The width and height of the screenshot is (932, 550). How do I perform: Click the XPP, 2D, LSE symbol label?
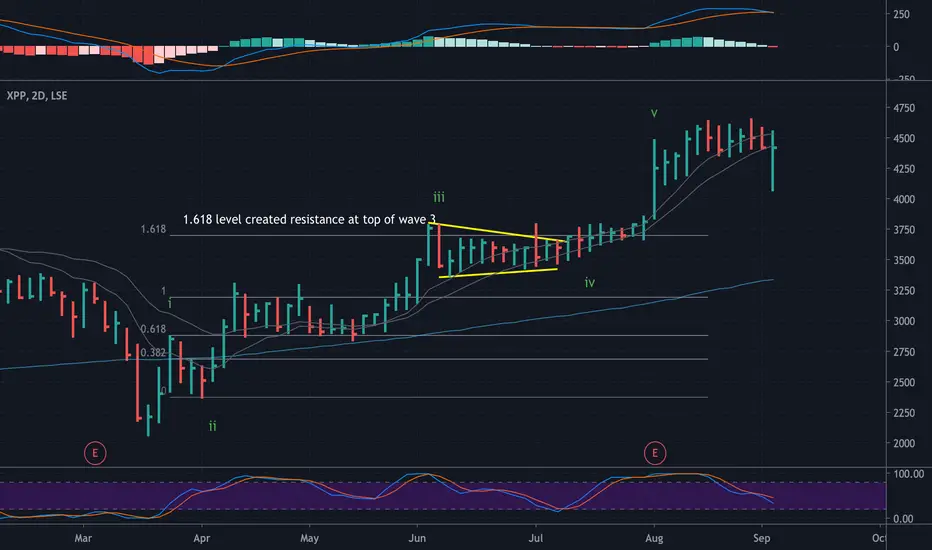37,96
